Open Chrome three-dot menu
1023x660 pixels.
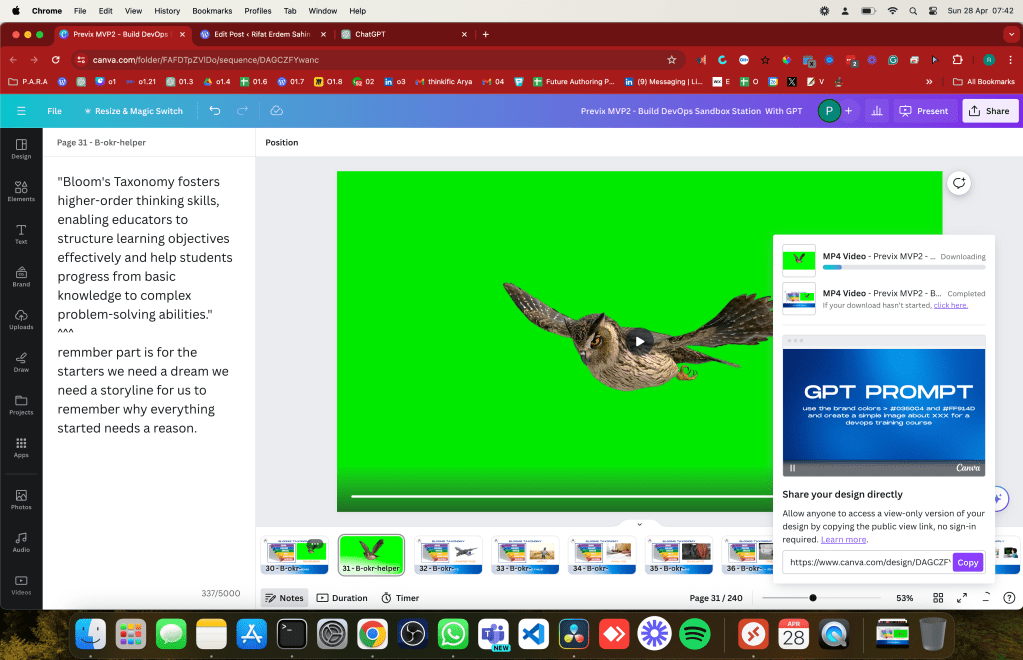tap(1011, 59)
